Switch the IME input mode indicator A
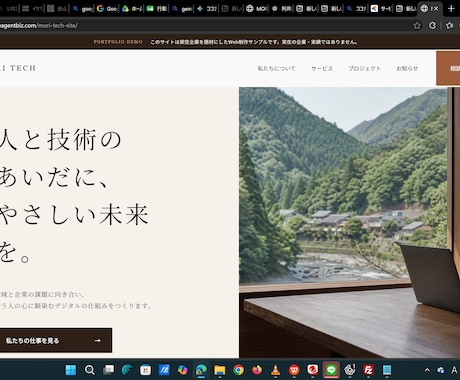The width and height of the screenshot is (460, 380). 454,370
